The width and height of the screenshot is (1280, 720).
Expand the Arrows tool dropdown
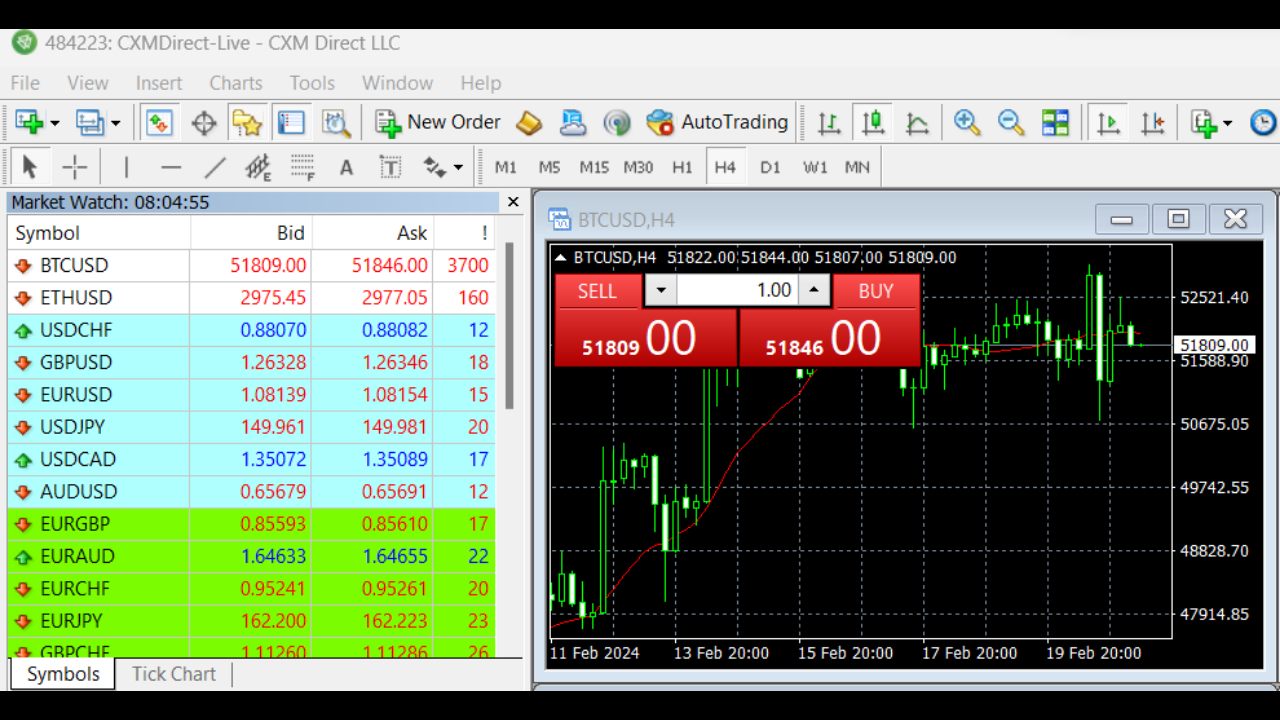[x=458, y=167]
